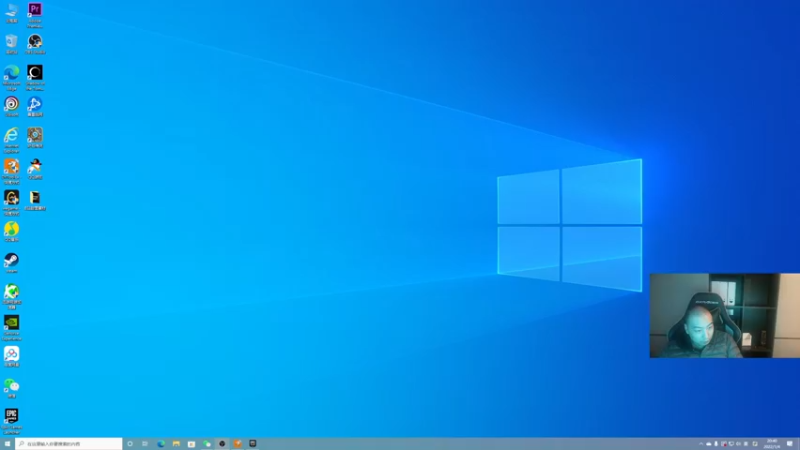Open File Explorer from the taskbar
The width and height of the screenshot is (800, 450).
pos(176,444)
